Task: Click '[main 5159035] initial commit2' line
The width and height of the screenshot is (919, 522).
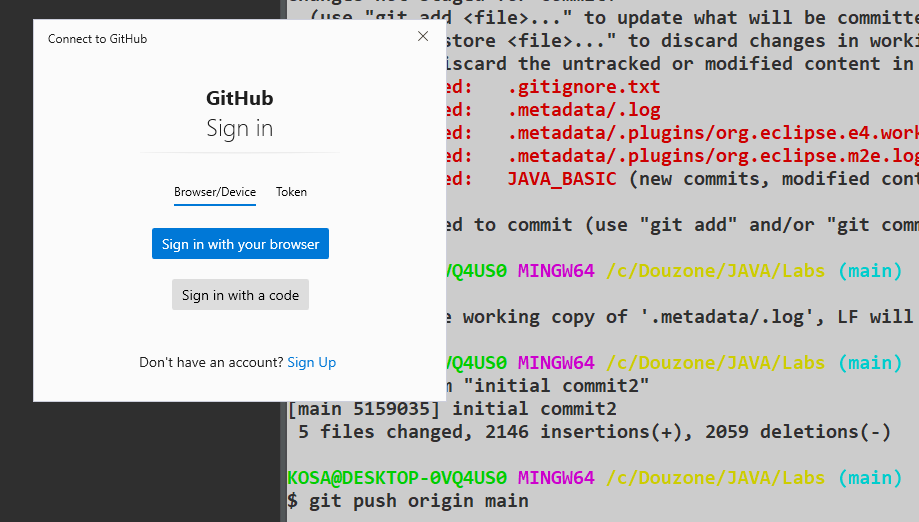Action: 452,409
